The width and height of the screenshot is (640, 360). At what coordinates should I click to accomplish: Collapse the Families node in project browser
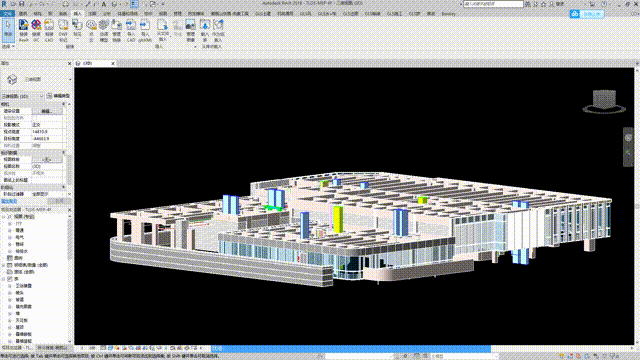tap(4, 279)
